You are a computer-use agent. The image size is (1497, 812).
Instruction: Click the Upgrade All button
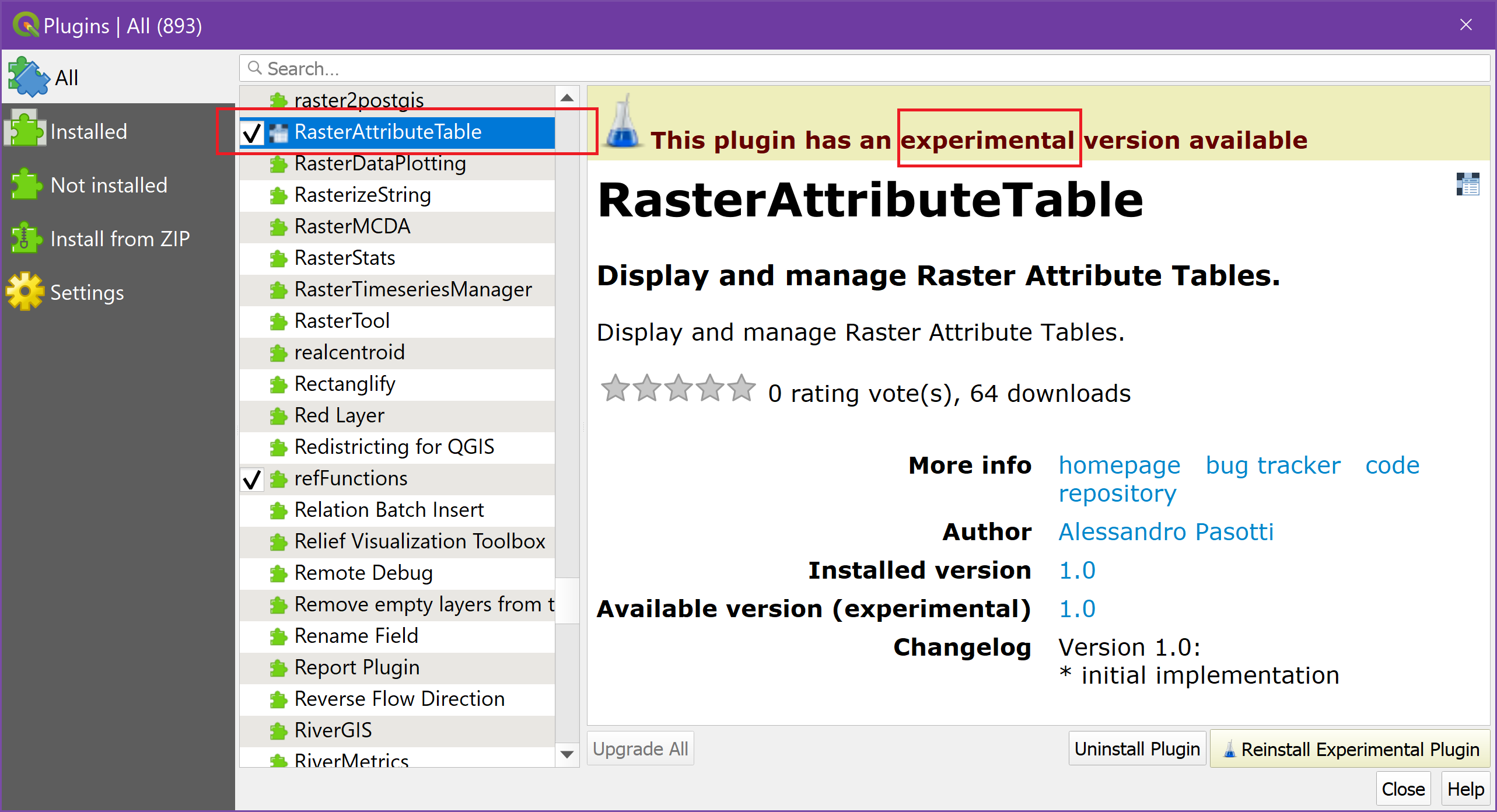pos(641,748)
